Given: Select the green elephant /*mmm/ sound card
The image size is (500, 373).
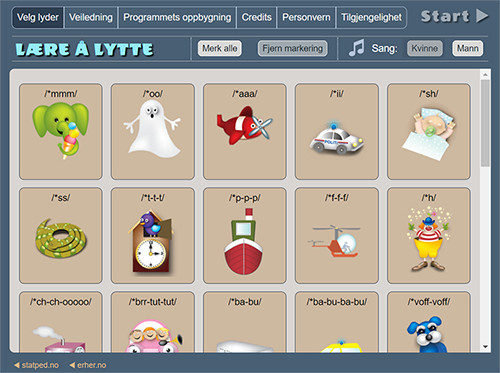Looking at the screenshot, I should [61, 132].
